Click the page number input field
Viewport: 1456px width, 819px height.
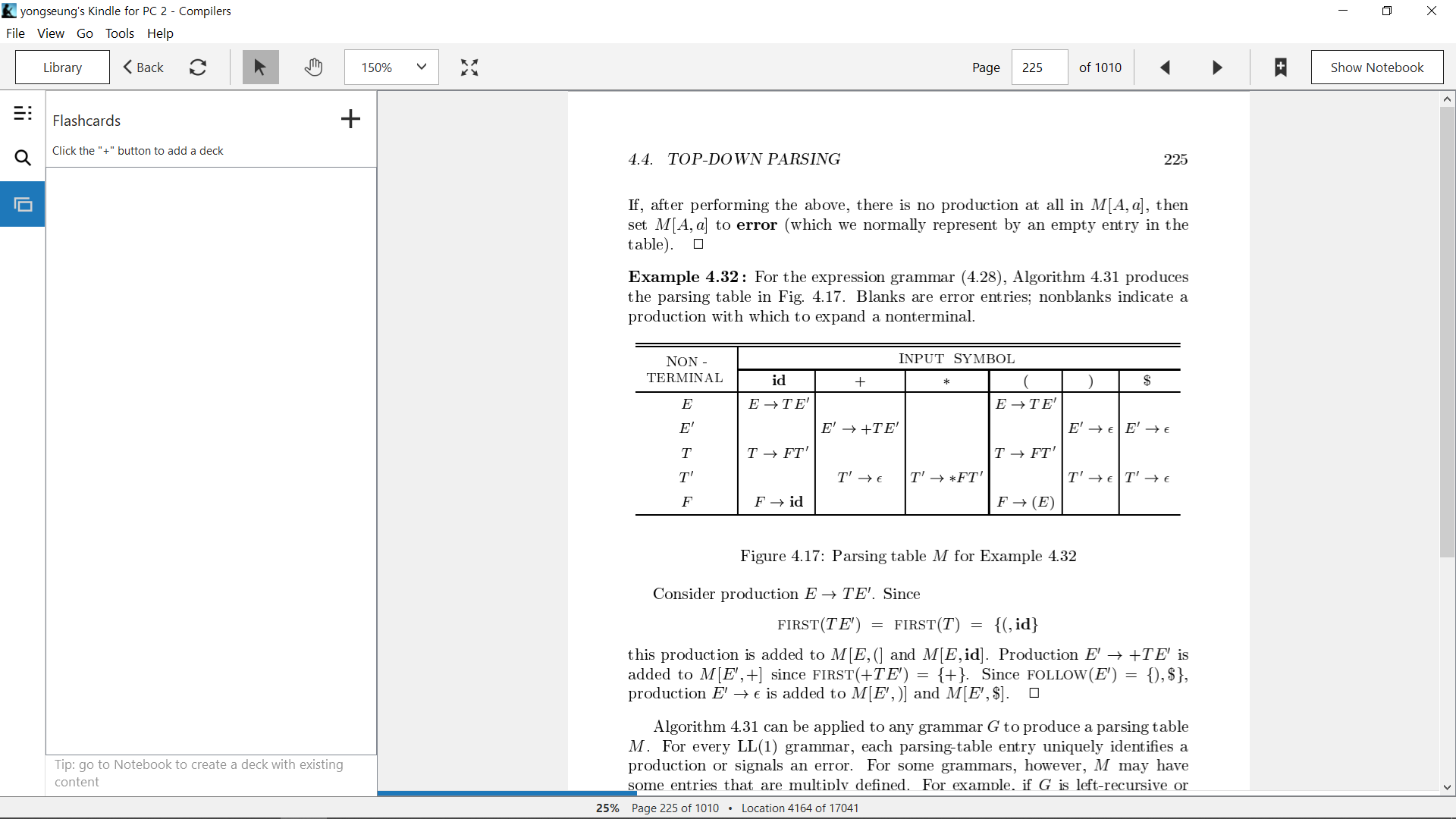[1040, 67]
